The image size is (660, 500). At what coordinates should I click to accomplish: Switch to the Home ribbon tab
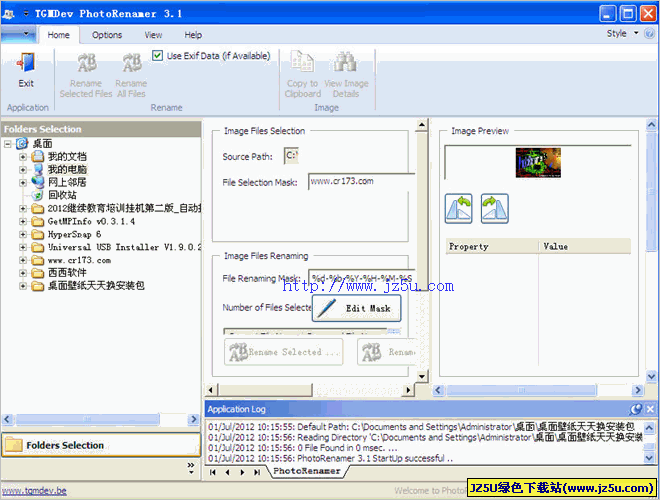click(x=59, y=35)
